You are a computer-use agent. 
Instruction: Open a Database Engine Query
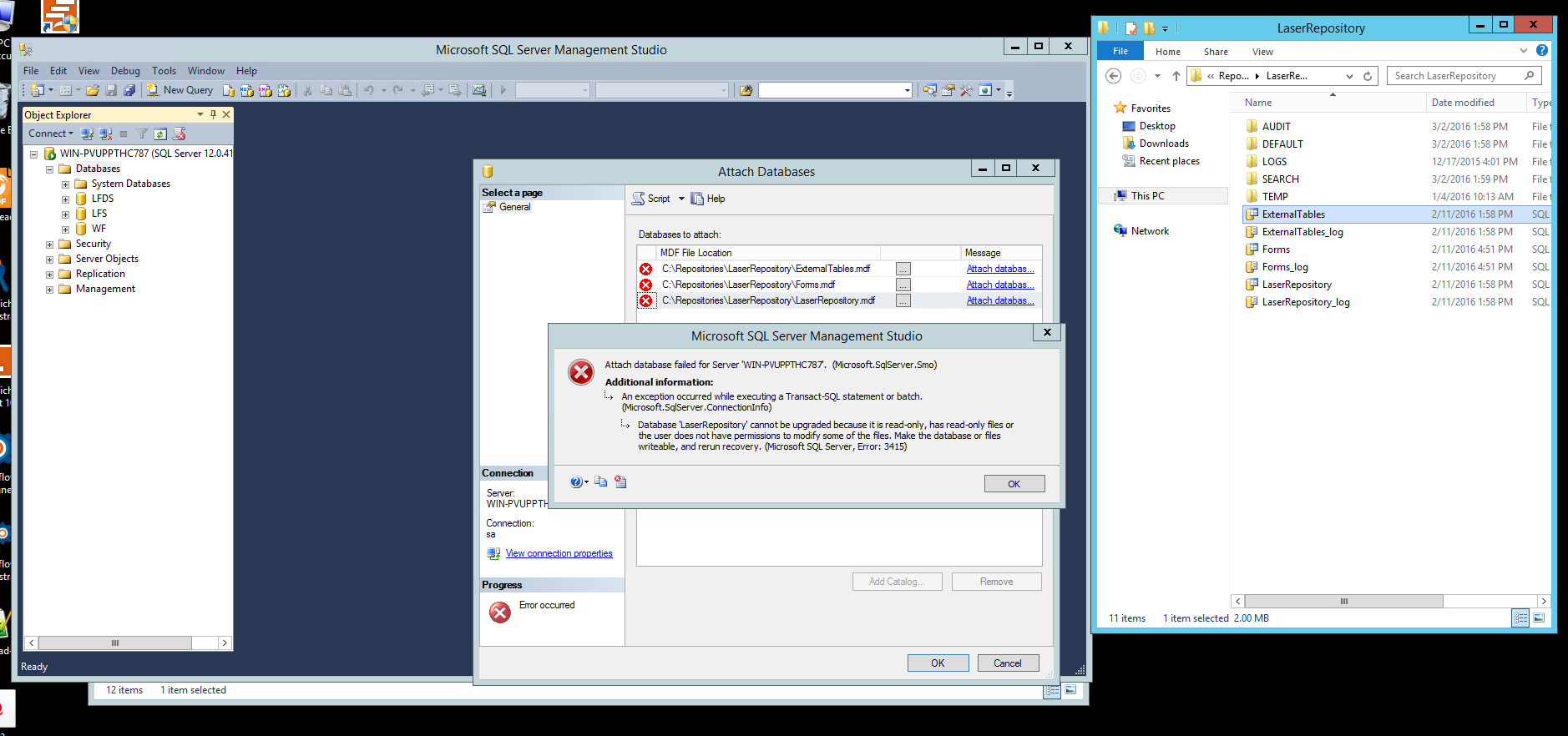pos(229,90)
